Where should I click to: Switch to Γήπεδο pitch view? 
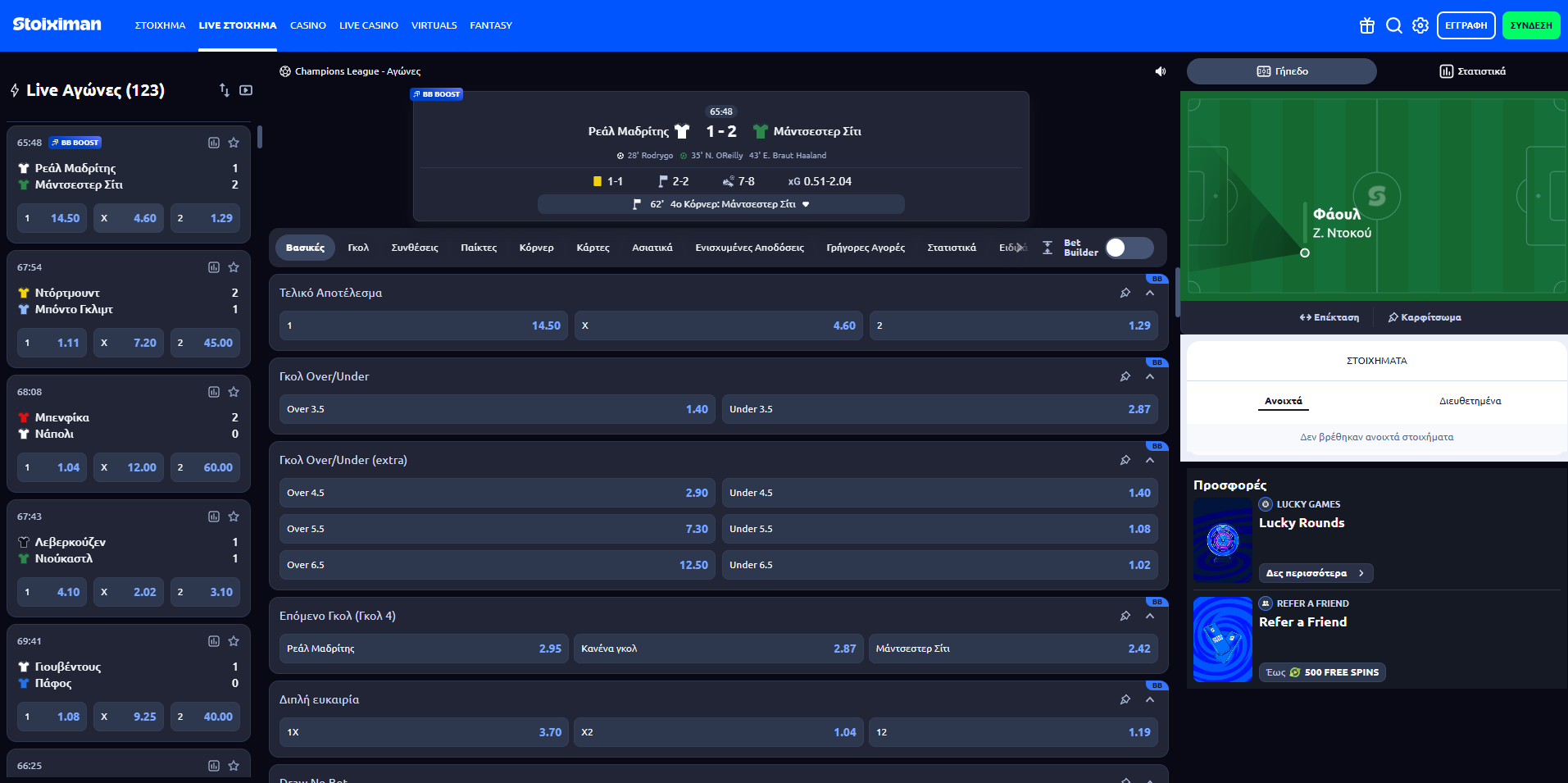point(1281,71)
